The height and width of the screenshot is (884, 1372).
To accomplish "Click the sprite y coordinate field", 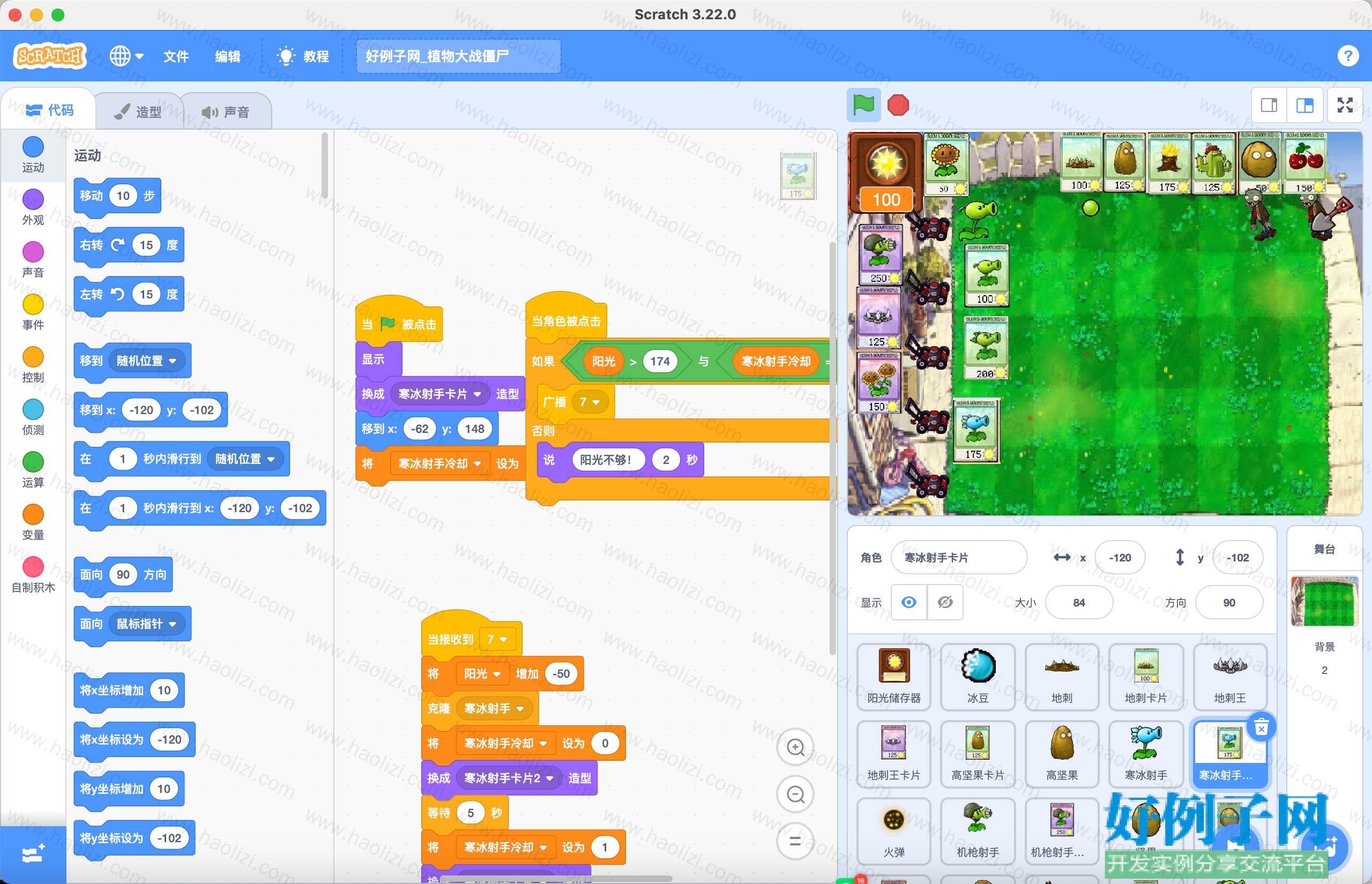I will click(x=1237, y=557).
